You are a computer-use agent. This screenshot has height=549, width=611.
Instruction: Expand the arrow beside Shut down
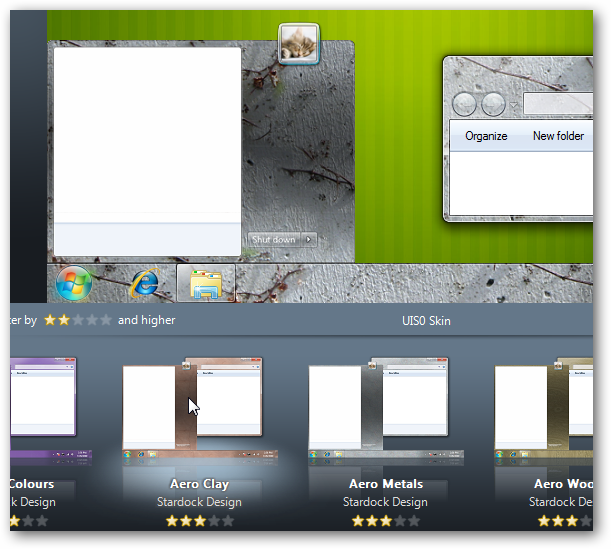click(x=309, y=240)
